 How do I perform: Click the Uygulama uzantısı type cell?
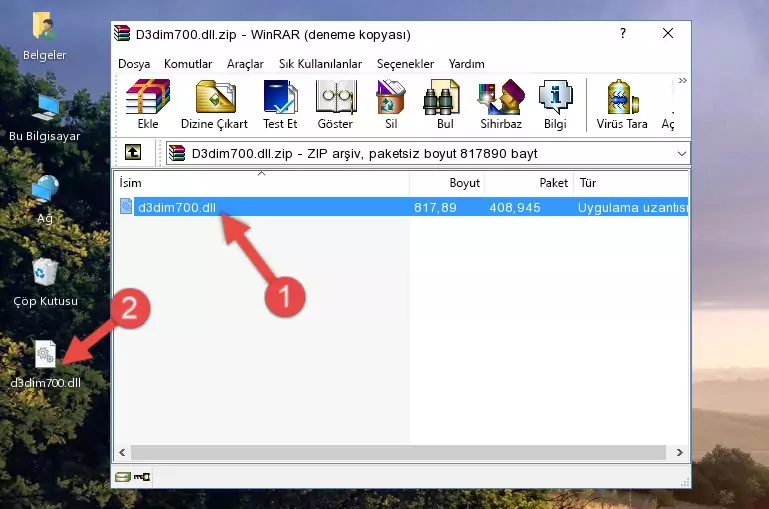(633, 207)
